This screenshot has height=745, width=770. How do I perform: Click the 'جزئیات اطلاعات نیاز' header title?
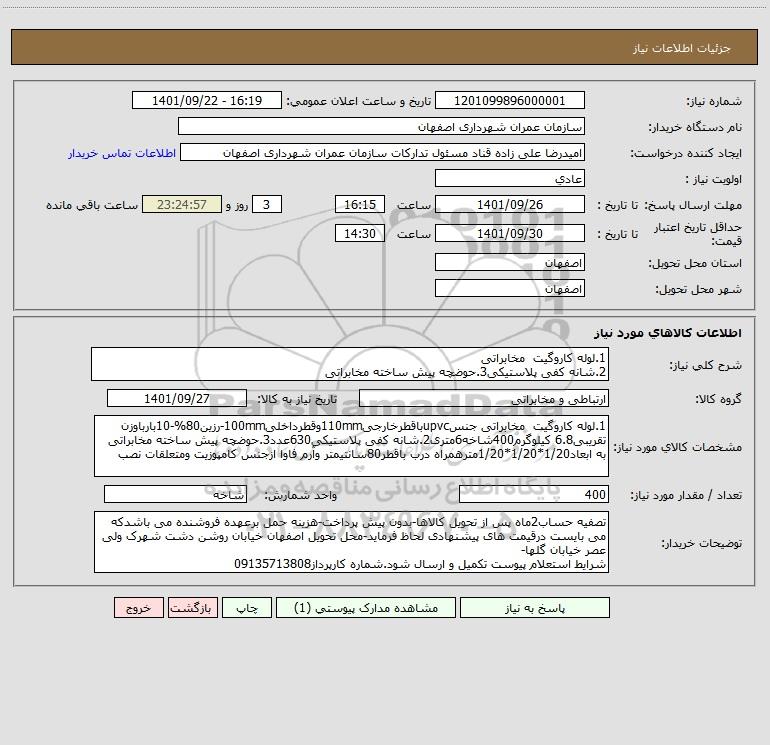click(x=681, y=48)
